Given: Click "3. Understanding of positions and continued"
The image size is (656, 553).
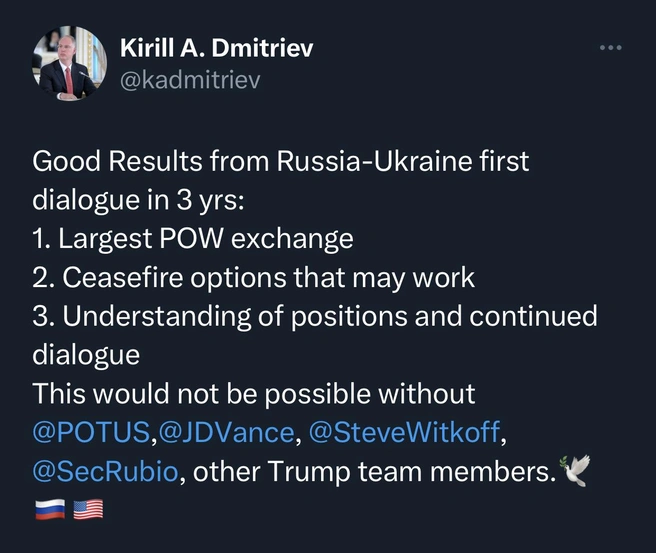Looking at the screenshot, I should (x=315, y=316).
